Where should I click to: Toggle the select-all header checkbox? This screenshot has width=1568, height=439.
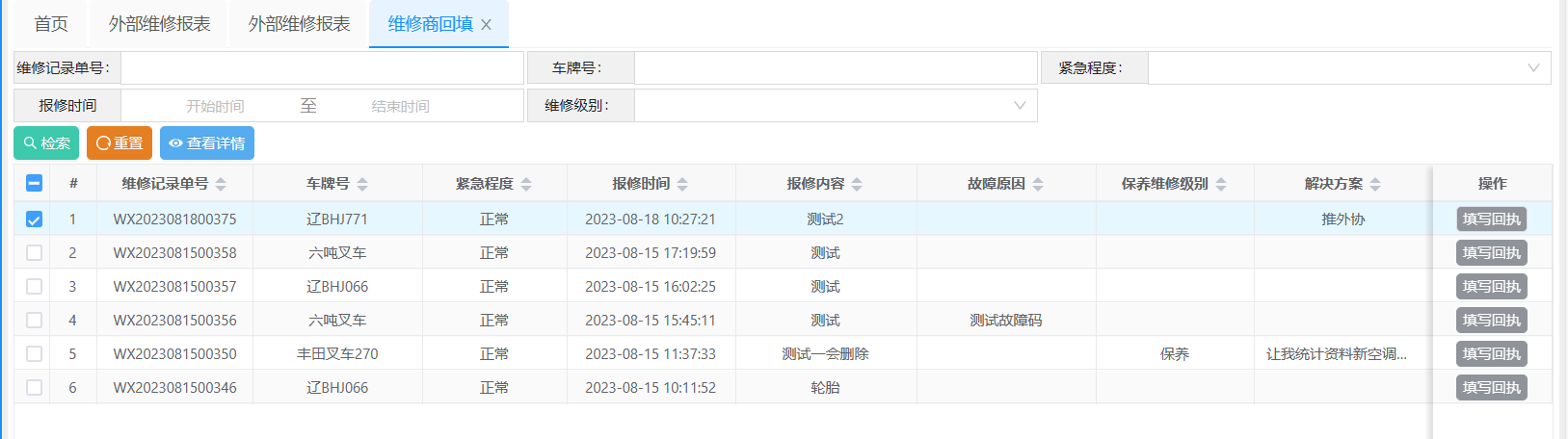coord(34,183)
